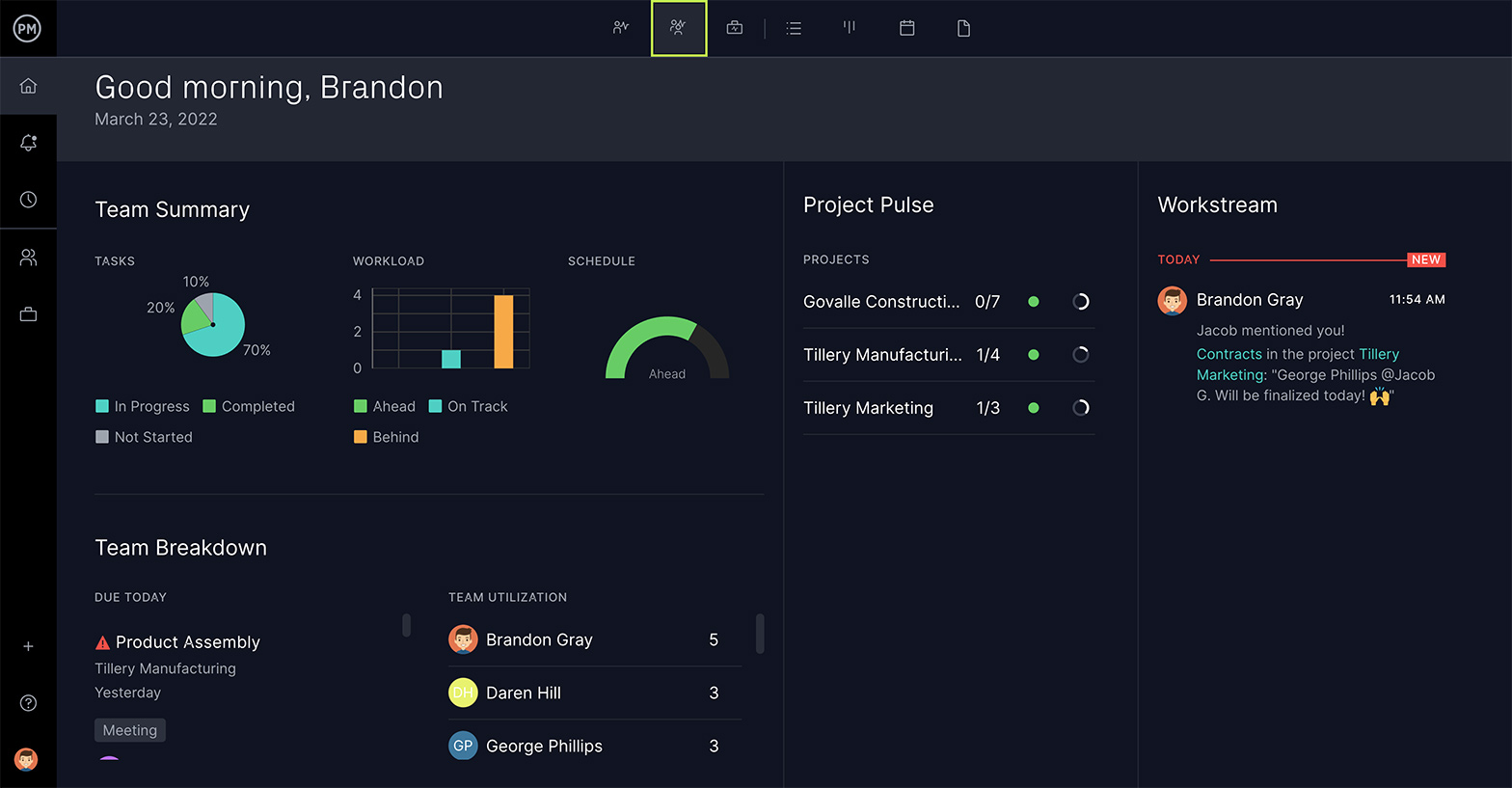The width and height of the screenshot is (1512, 788).
Task: Open the help question mark icon
Action: point(28,703)
